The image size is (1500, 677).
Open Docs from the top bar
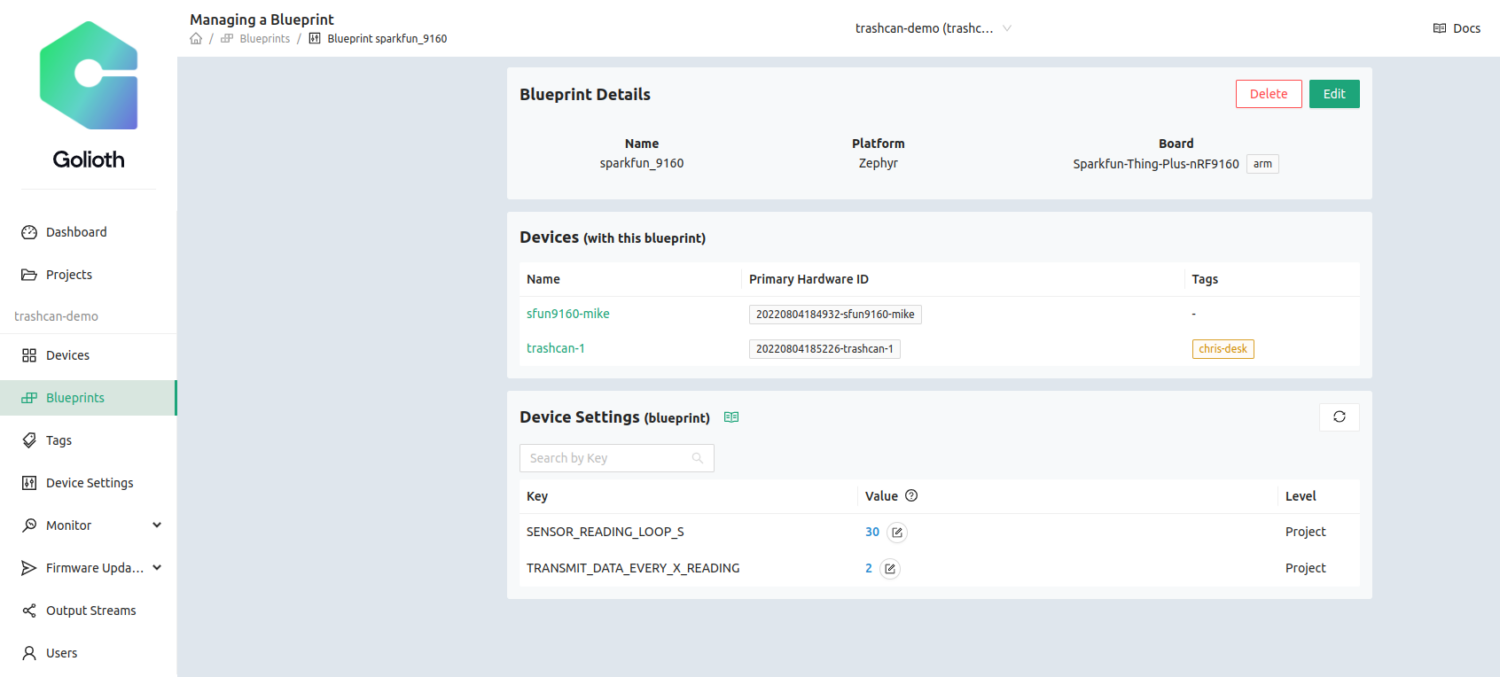(1455, 27)
